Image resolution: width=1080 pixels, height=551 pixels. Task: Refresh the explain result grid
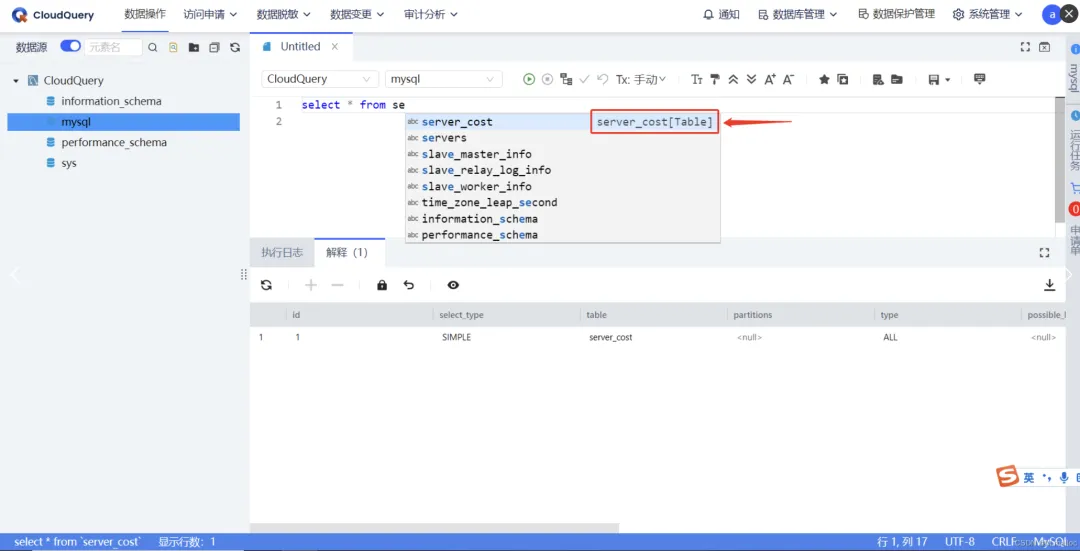pos(267,285)
